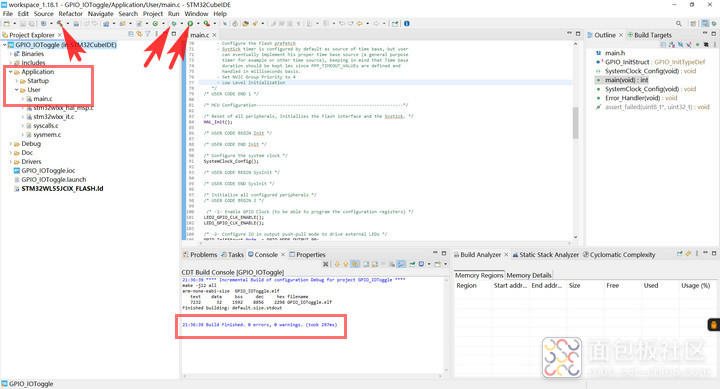720x389 pixels.
Task: Click the search magnifier icon top right
Action: (679, 23)
